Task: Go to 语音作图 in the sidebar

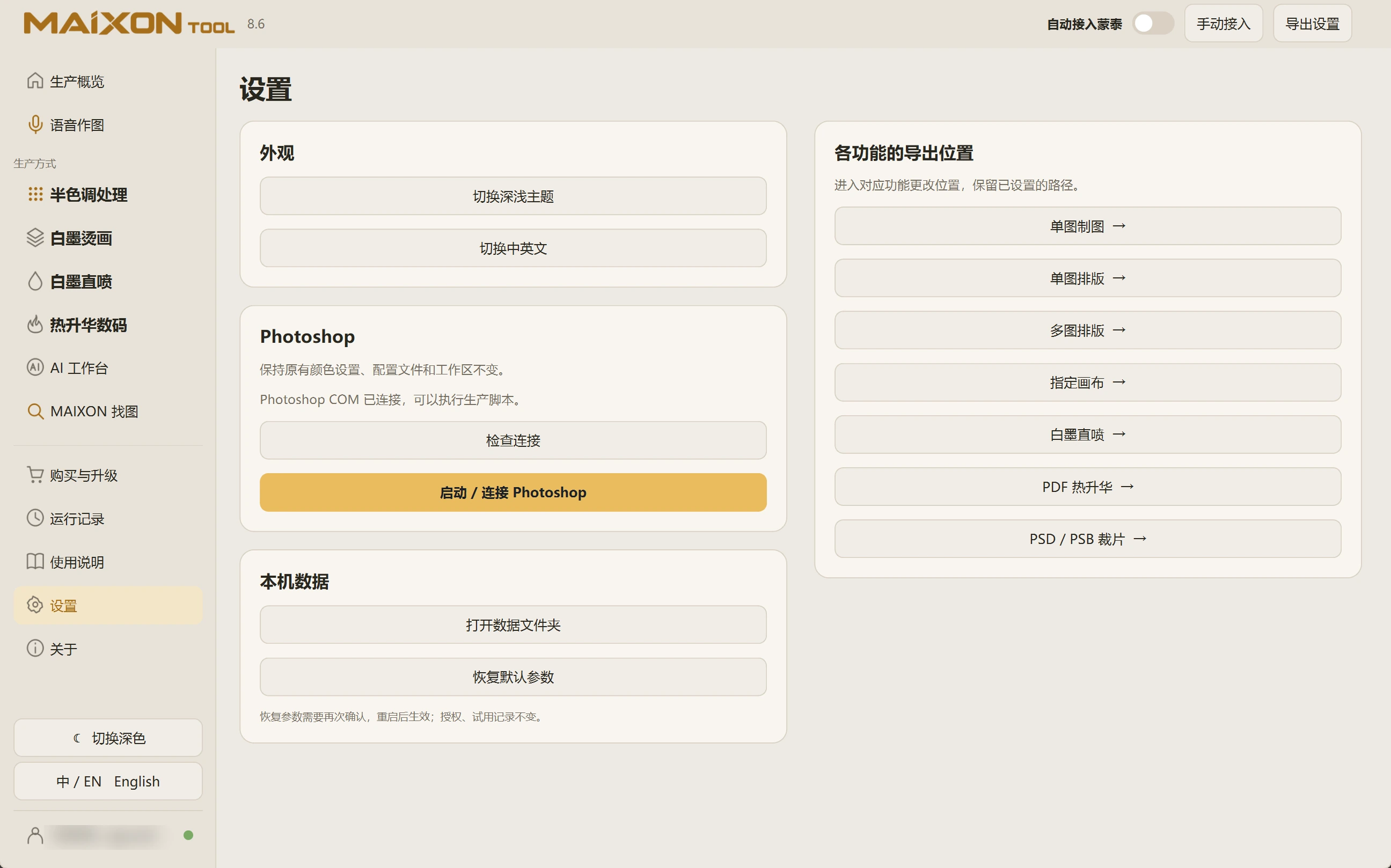Action: 108,124
